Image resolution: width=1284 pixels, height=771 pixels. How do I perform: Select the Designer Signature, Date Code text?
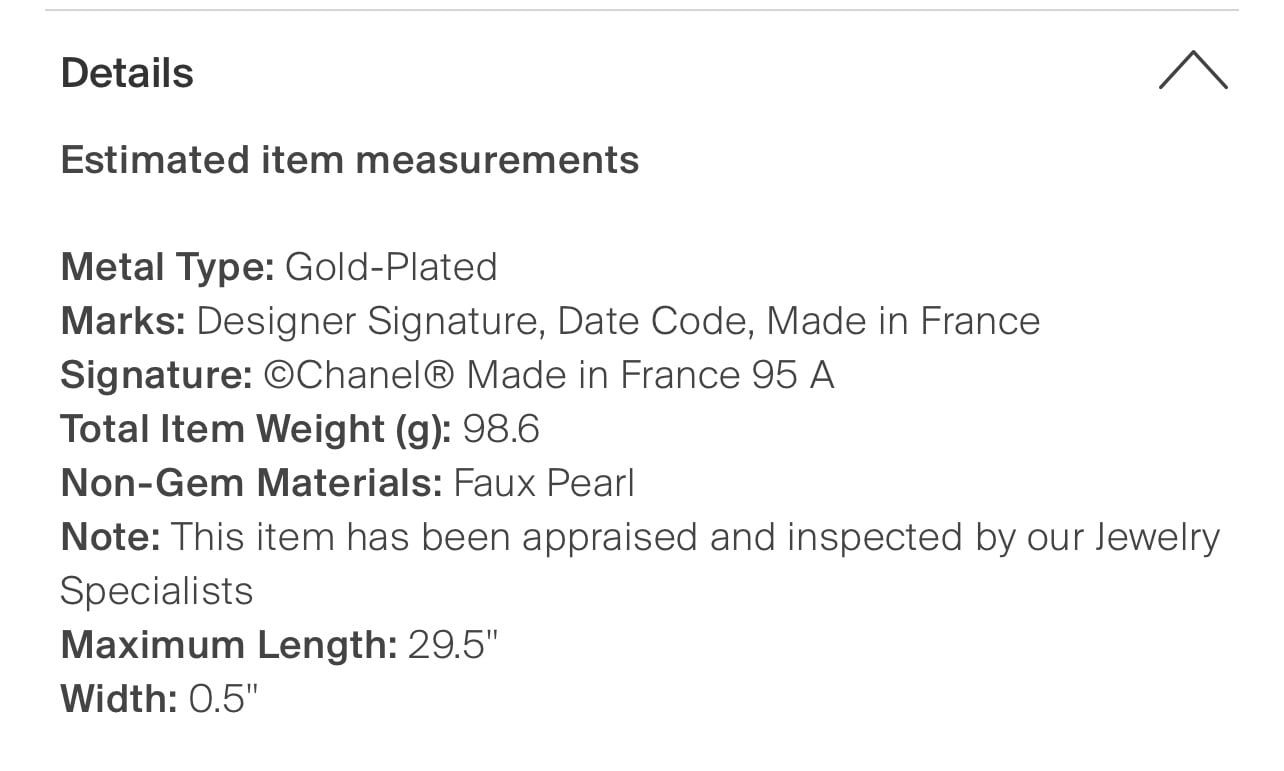coord(475,322)
